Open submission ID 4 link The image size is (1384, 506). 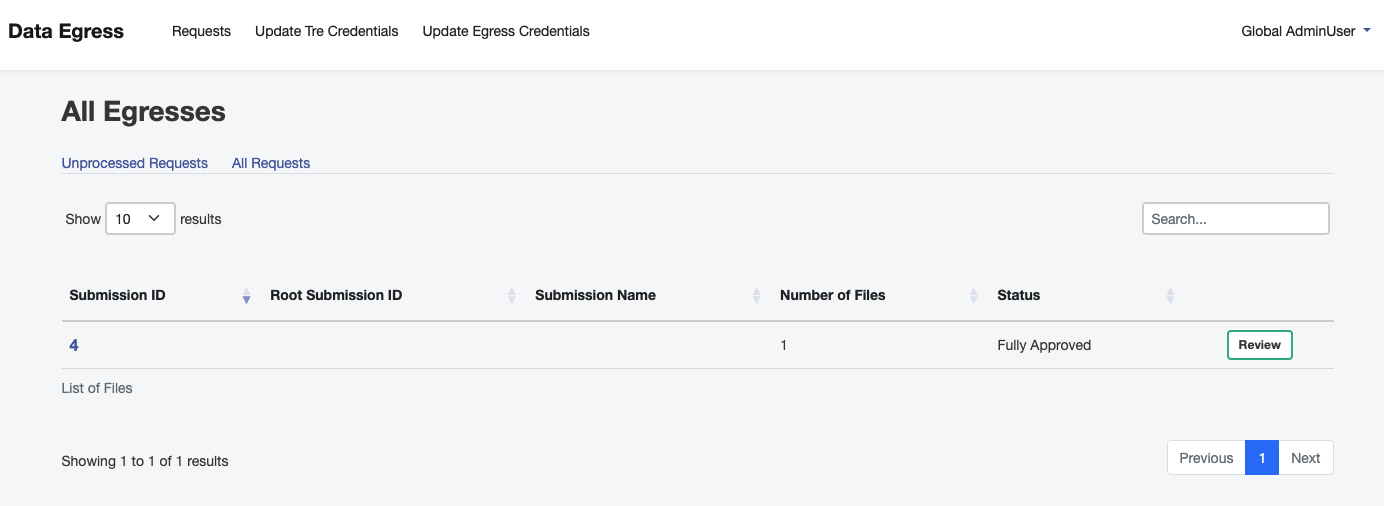pyautogui.click(x=74, y=345)
